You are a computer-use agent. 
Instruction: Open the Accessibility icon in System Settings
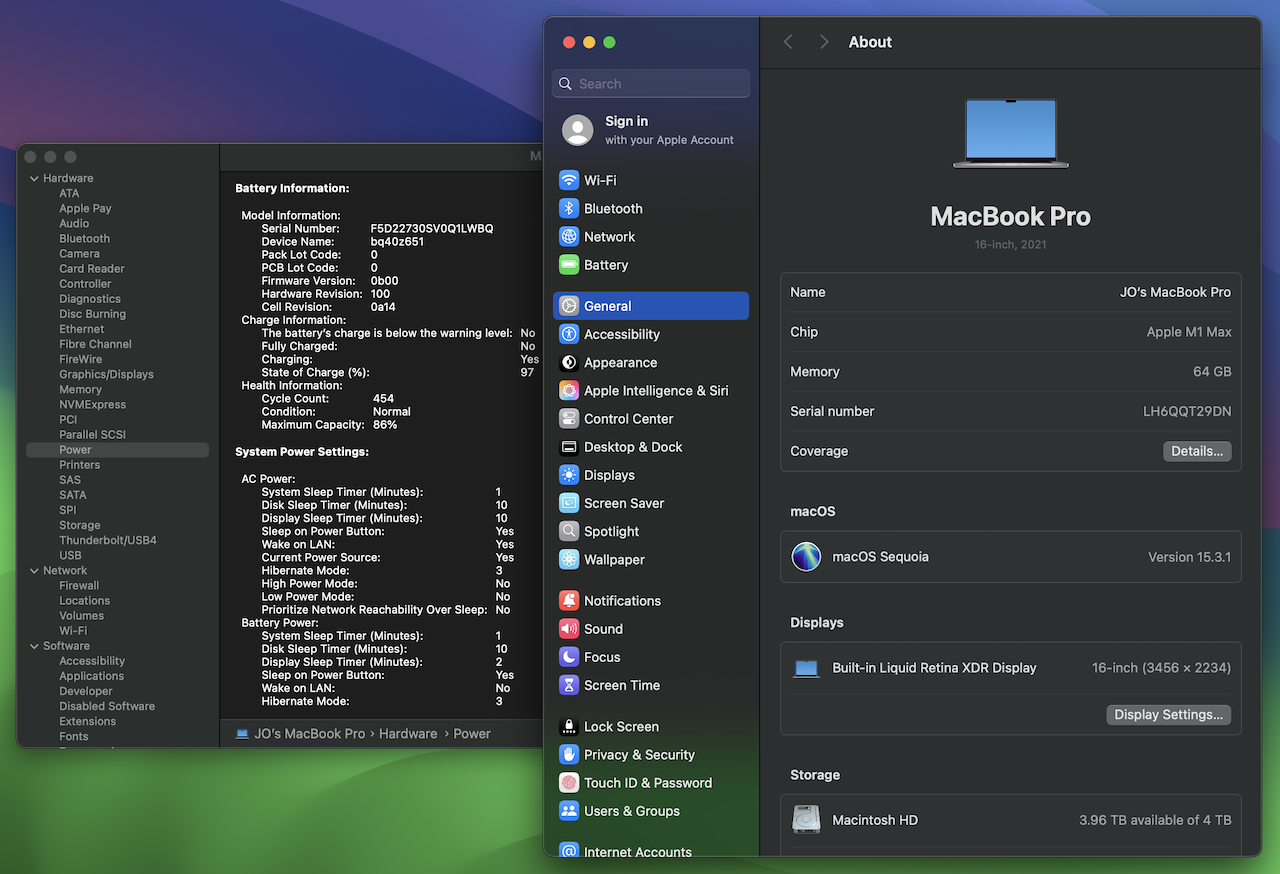tap(569, 334)
